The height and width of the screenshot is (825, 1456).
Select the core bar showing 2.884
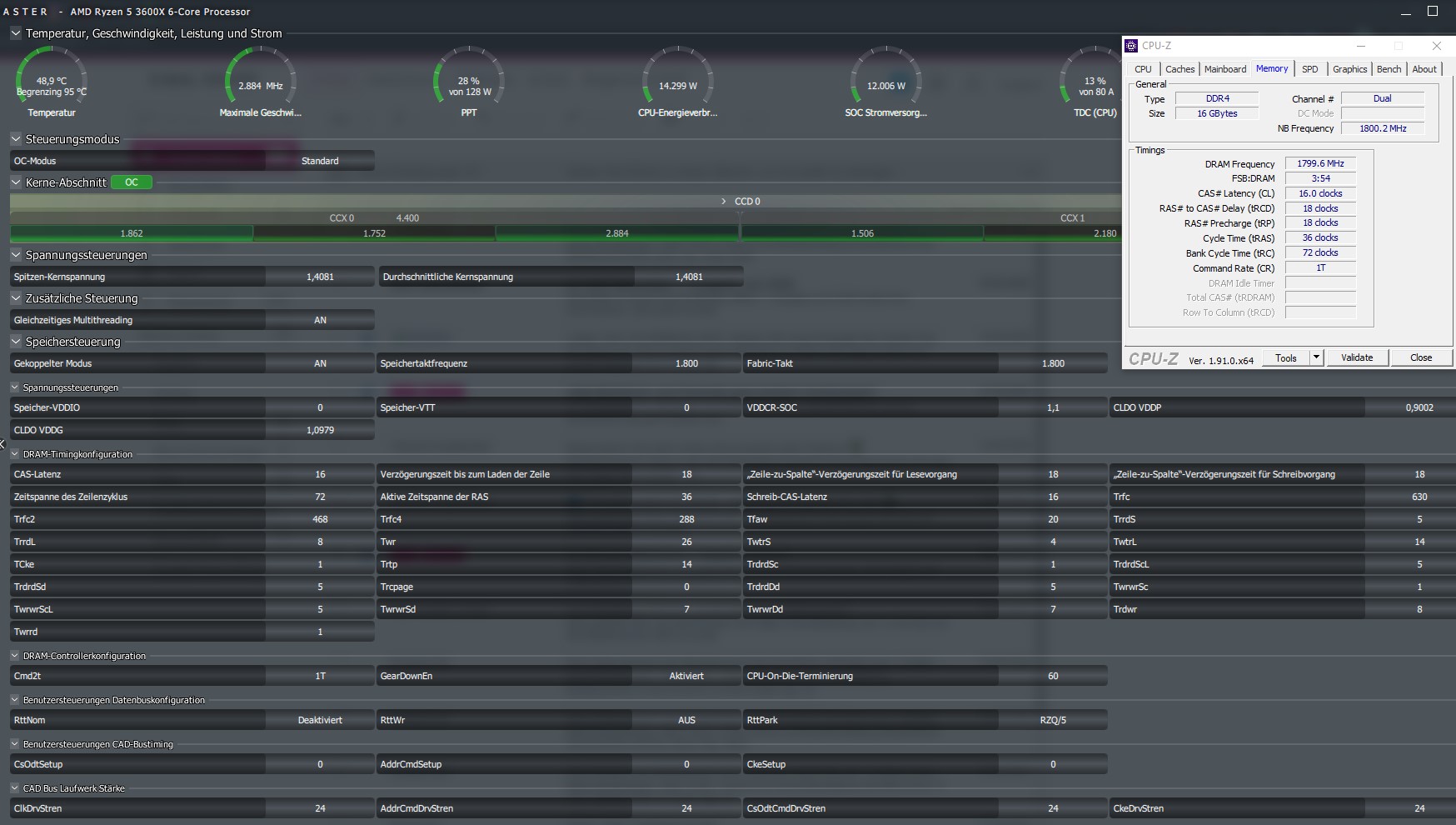[617, 233]
